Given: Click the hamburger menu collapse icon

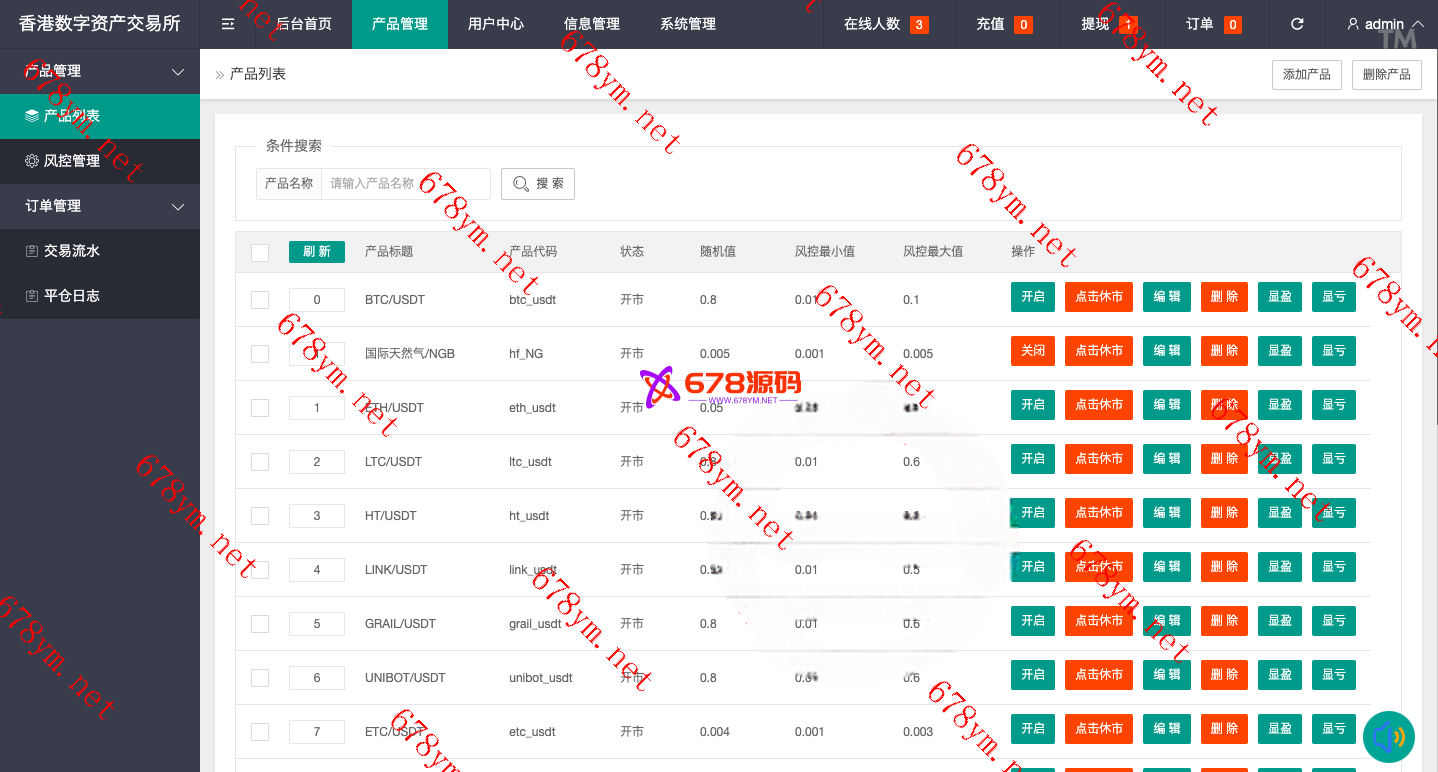Looking at the screenshot, I should tap(228, 24).
